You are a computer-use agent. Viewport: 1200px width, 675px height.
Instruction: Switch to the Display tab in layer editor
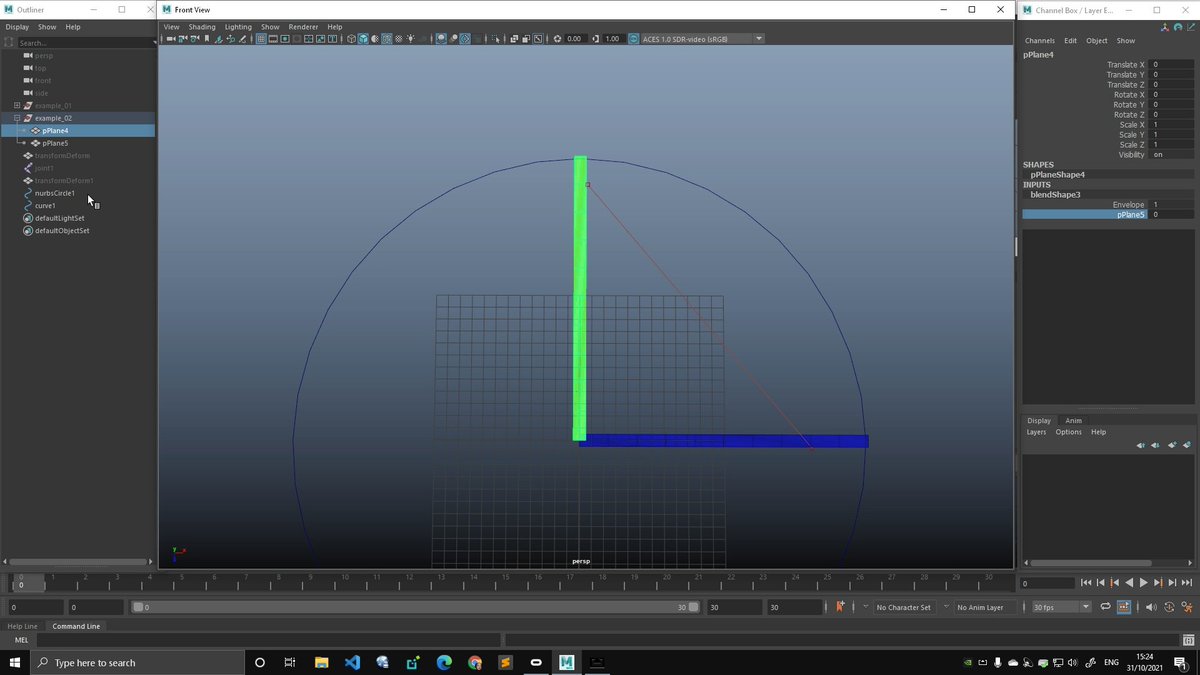click(x=1039, y=421)
